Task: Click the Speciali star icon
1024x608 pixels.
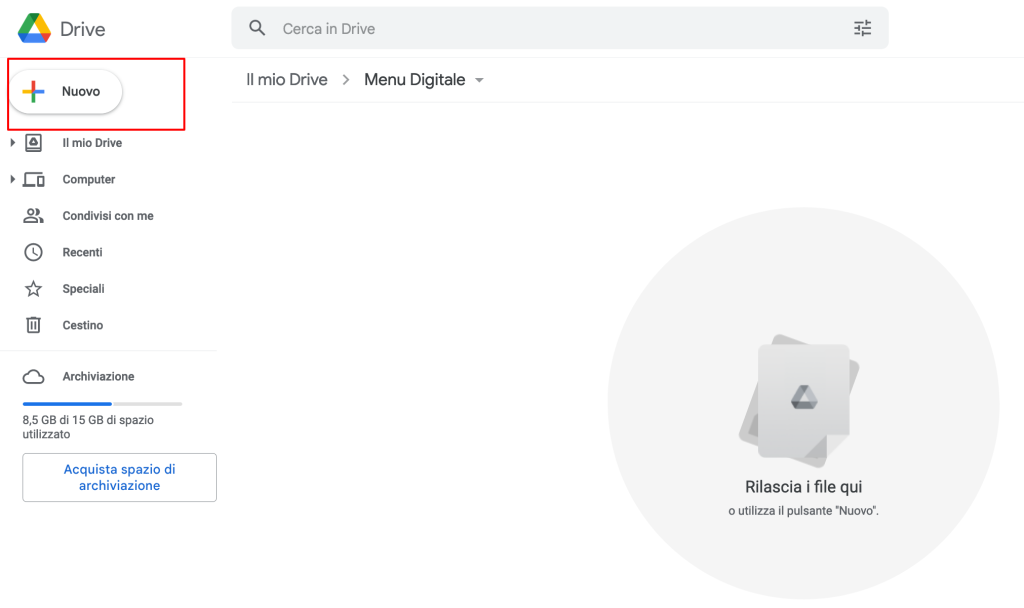Action: click(x=34, y=289)
